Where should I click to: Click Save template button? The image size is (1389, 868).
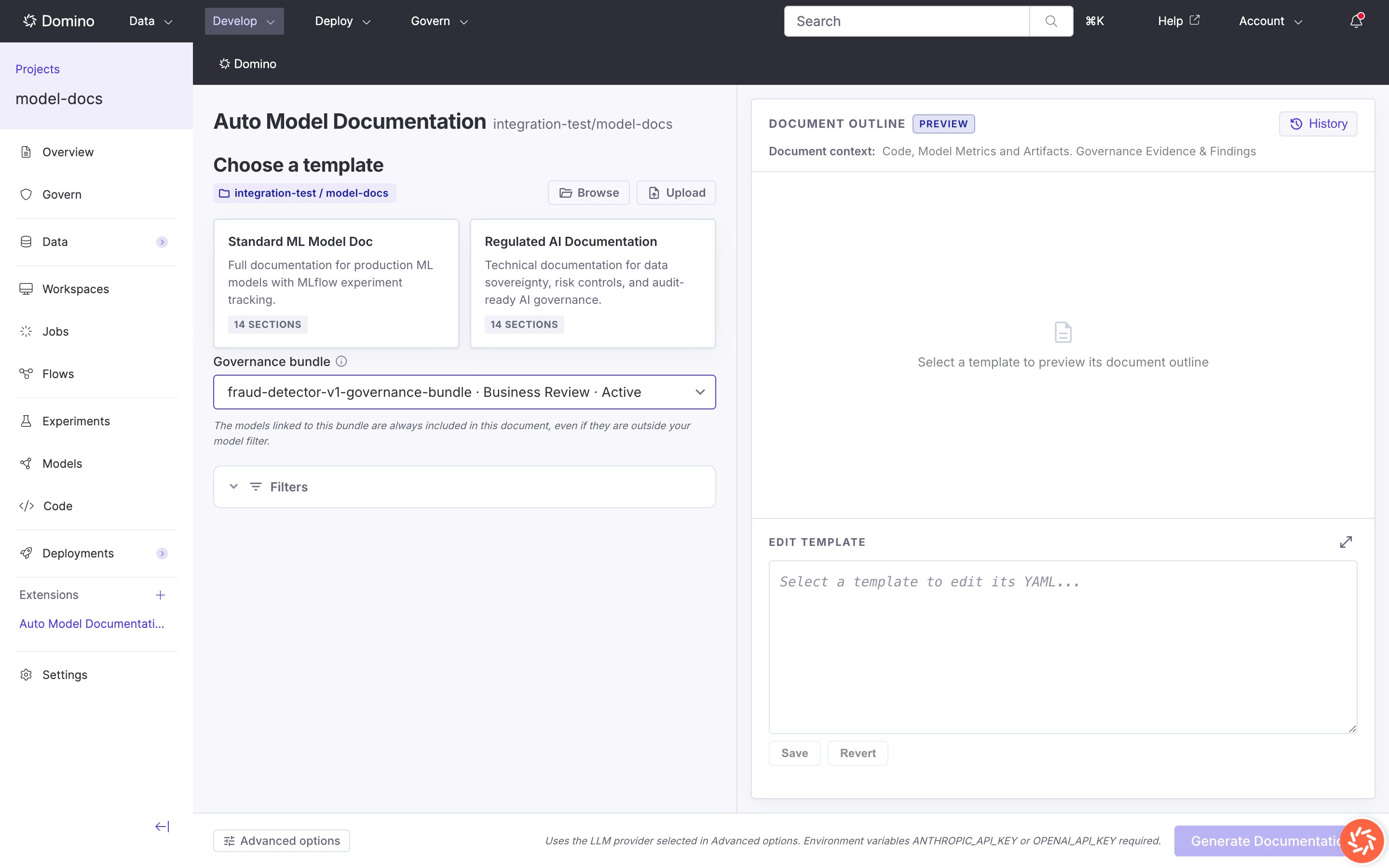click(x=794, y=753)
